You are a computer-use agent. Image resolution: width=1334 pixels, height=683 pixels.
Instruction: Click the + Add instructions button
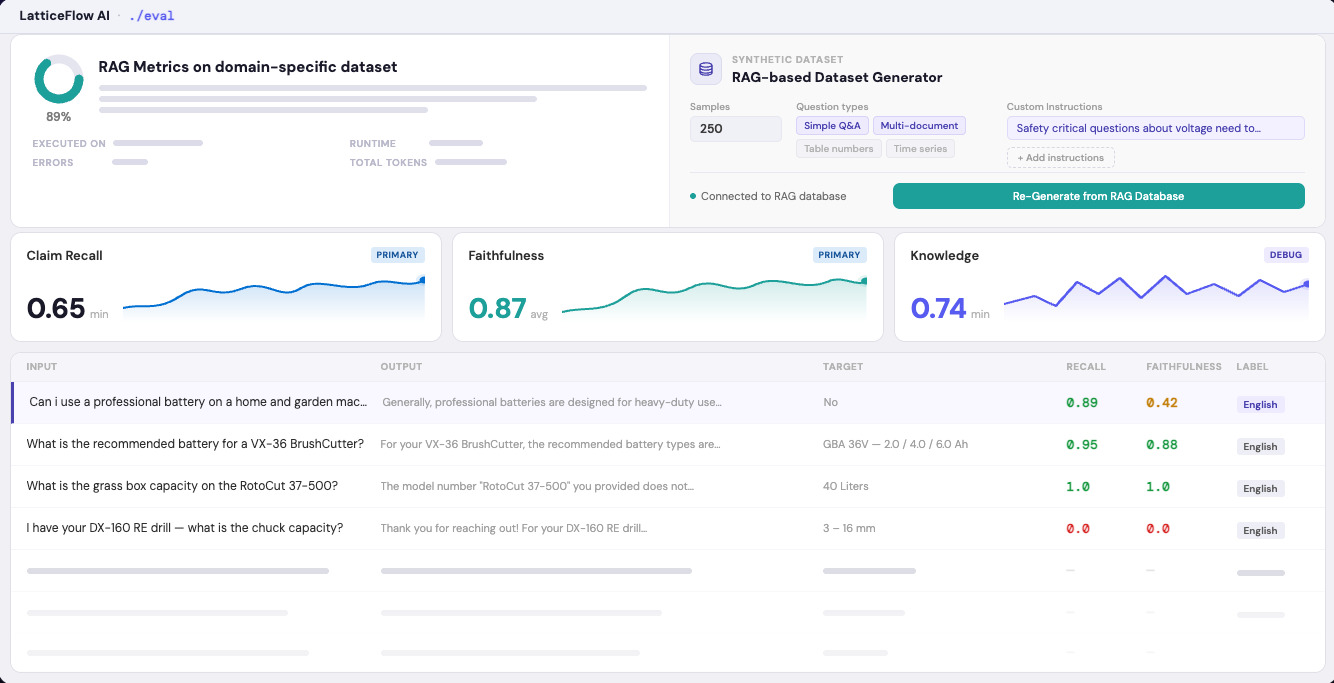point(1060,158)
